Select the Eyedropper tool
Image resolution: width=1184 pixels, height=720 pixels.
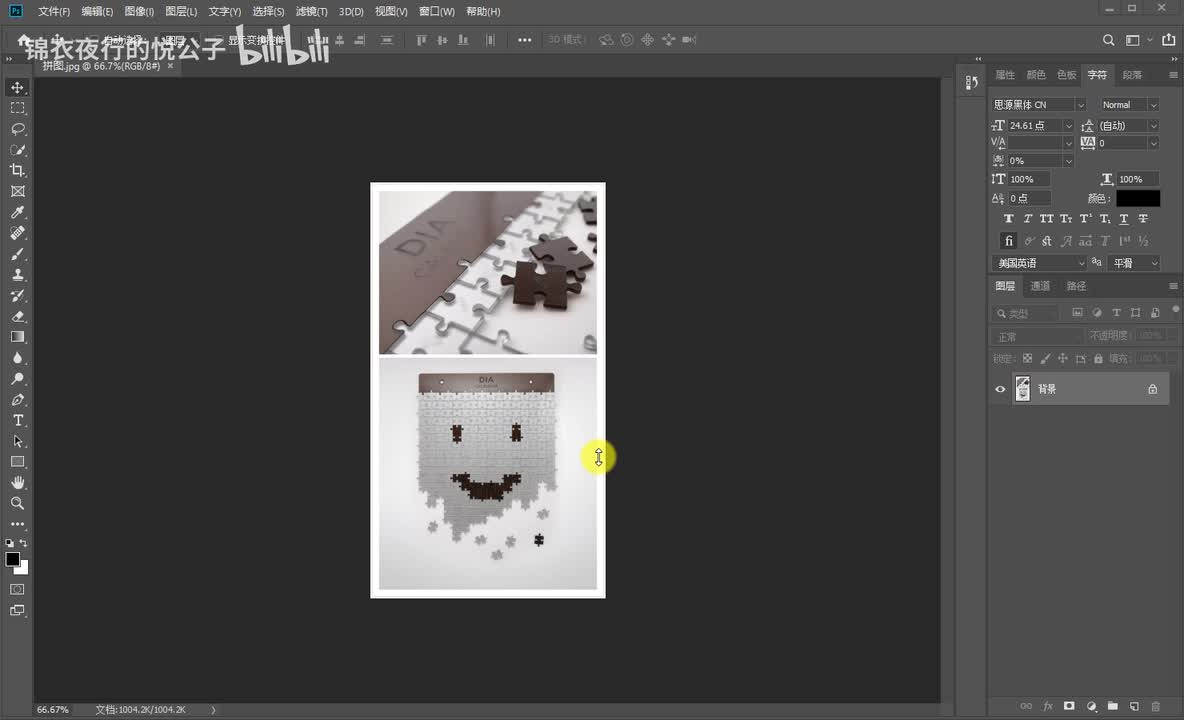click(x=17, y=212)
